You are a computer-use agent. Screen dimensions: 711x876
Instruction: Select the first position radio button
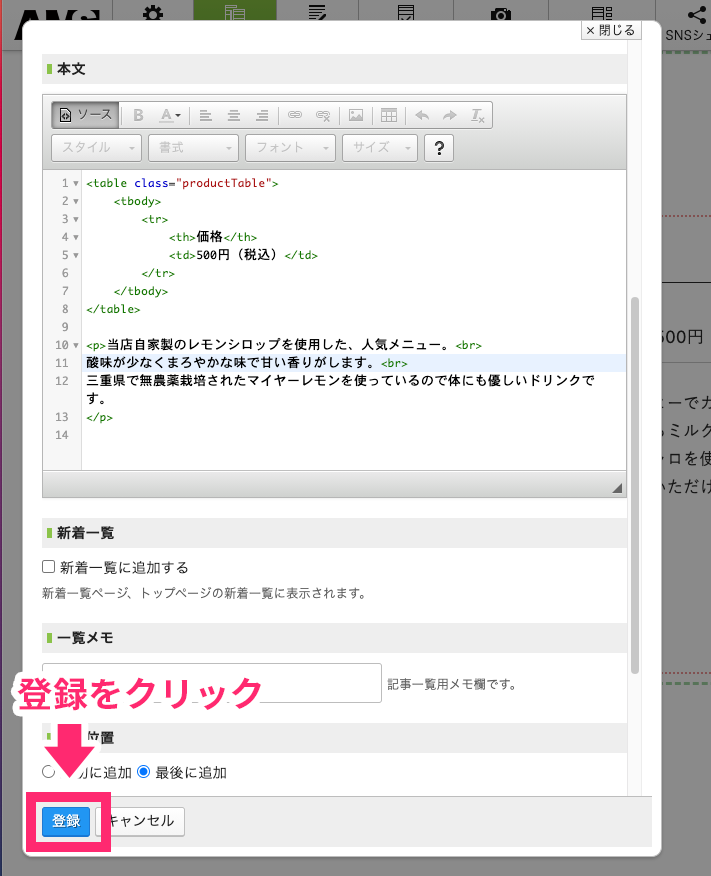click(x=49, y=772)
